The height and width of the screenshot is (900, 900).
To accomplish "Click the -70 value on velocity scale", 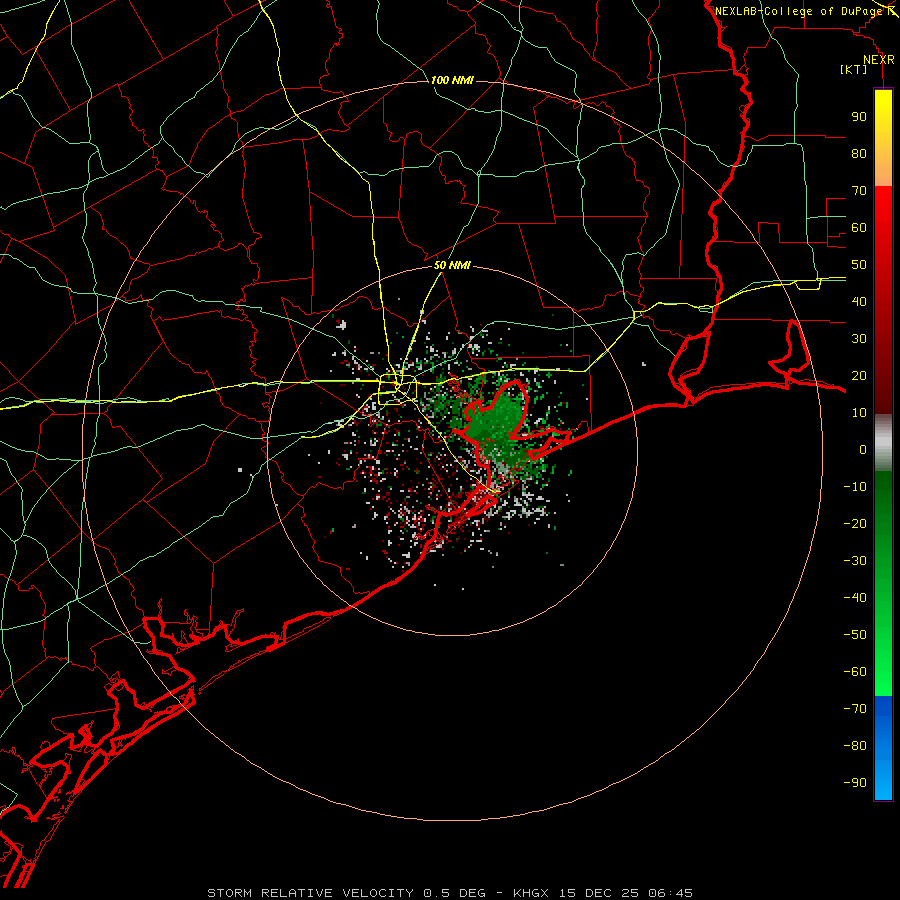I will coord(855,709).
